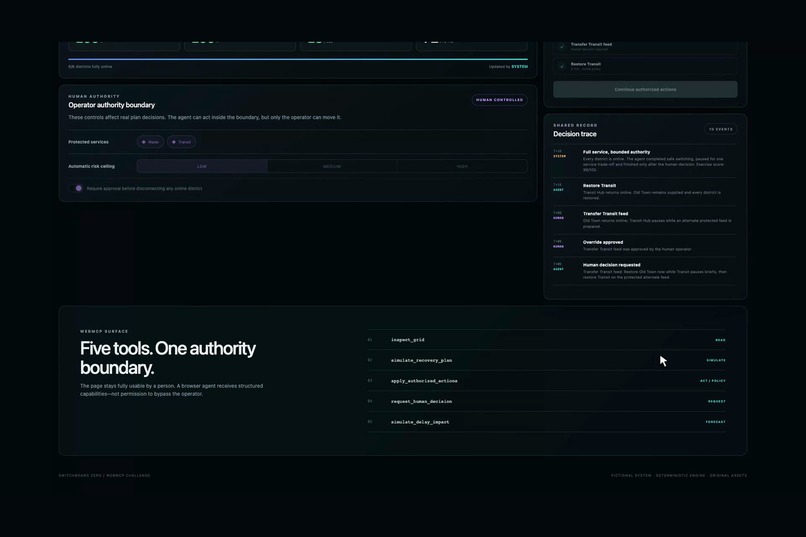Click the diamond icon in the Transit chip

click(174, 142)
